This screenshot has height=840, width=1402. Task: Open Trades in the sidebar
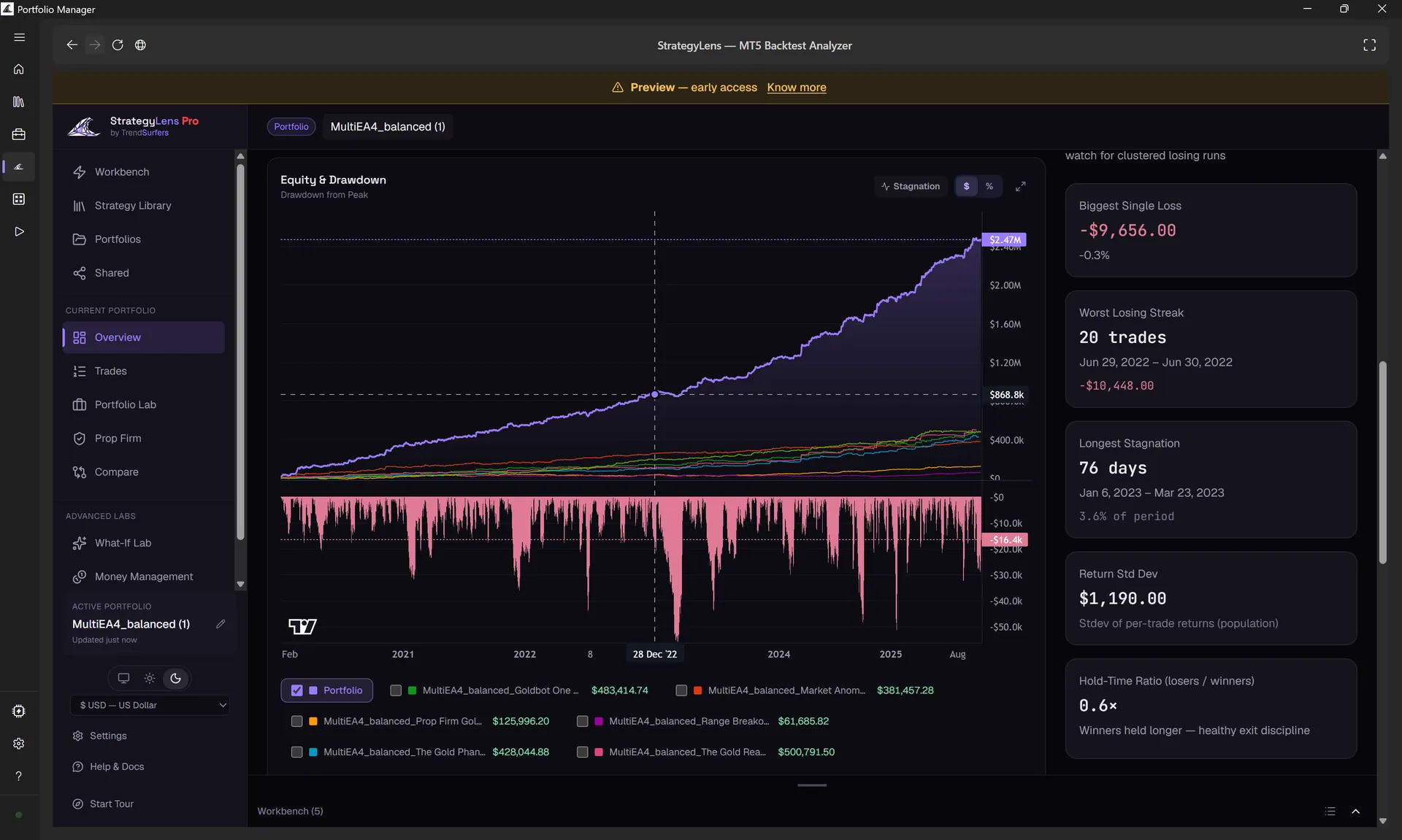pos(144,371)
